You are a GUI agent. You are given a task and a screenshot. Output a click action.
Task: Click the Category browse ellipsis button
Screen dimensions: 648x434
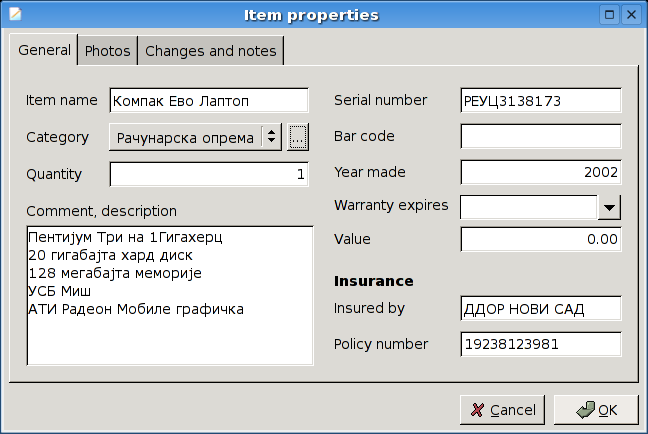[x=298, y=137]
